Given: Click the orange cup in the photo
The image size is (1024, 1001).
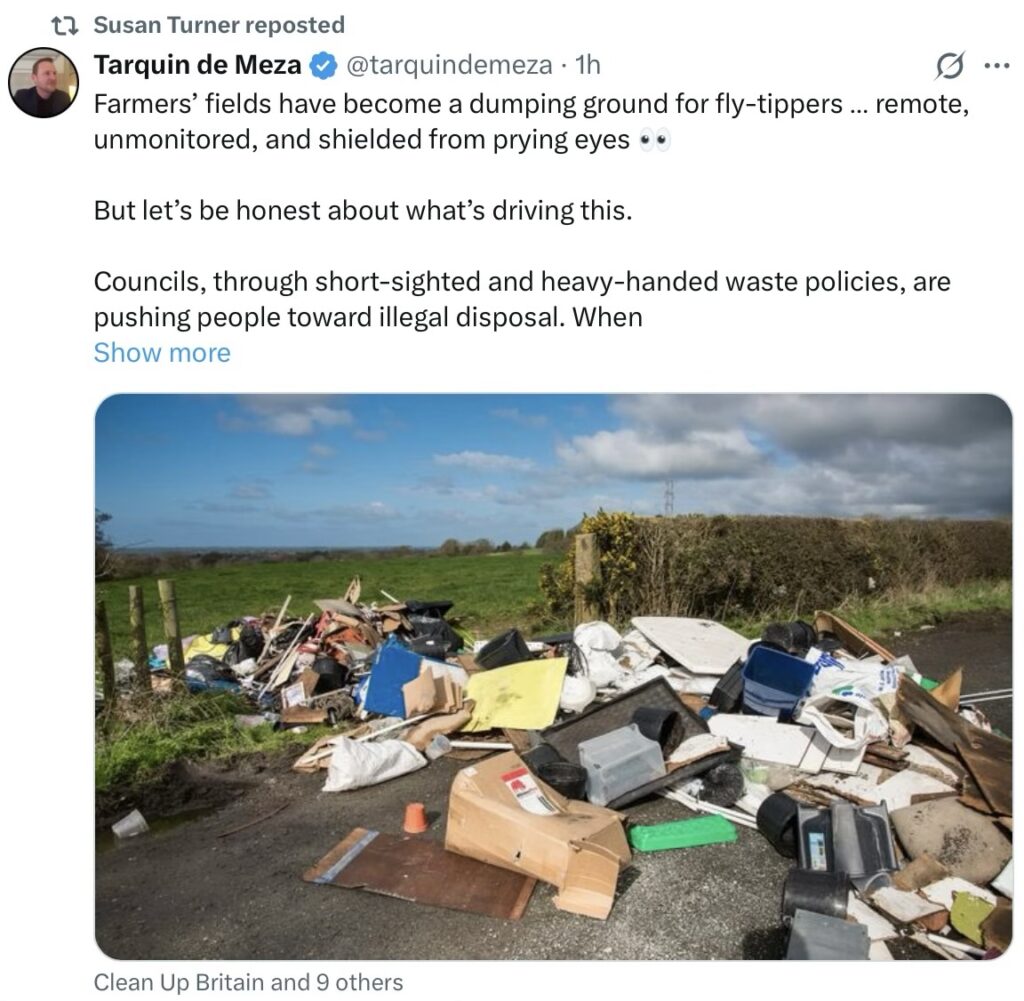Looking at the screenshot, I should (x=415, y=818).
